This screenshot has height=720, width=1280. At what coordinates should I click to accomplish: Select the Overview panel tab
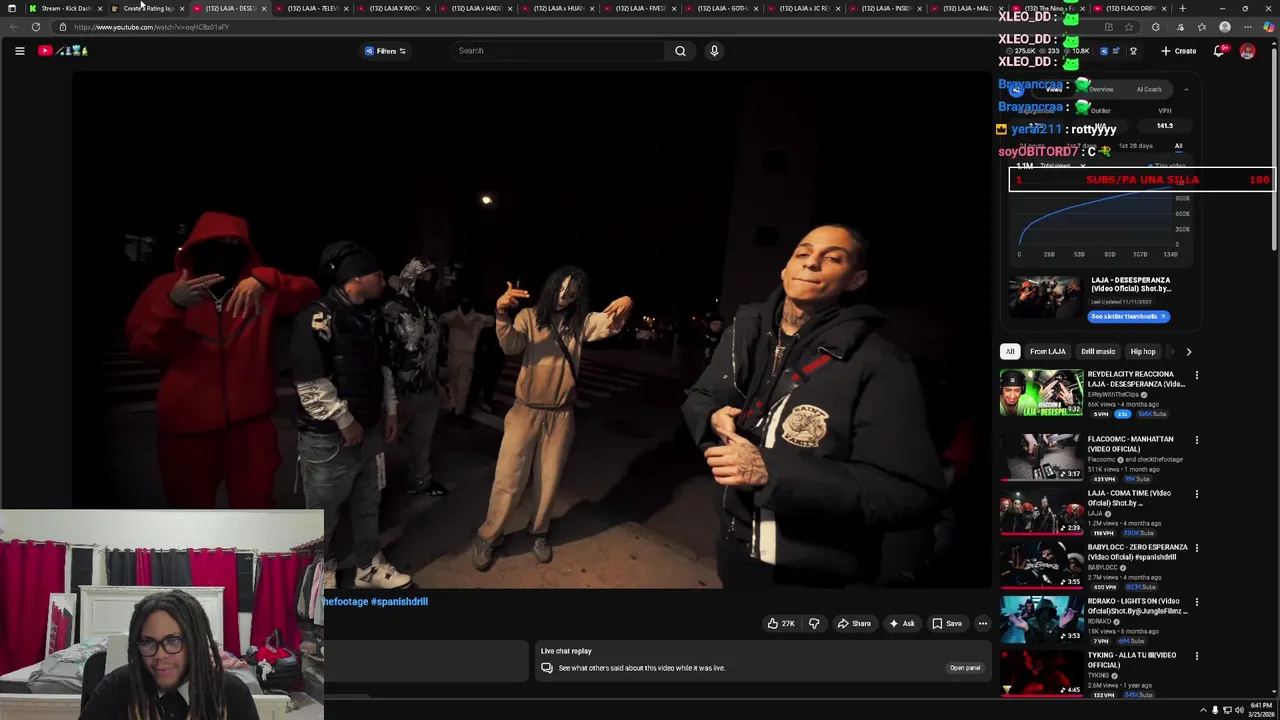[x=1101, y=90]
